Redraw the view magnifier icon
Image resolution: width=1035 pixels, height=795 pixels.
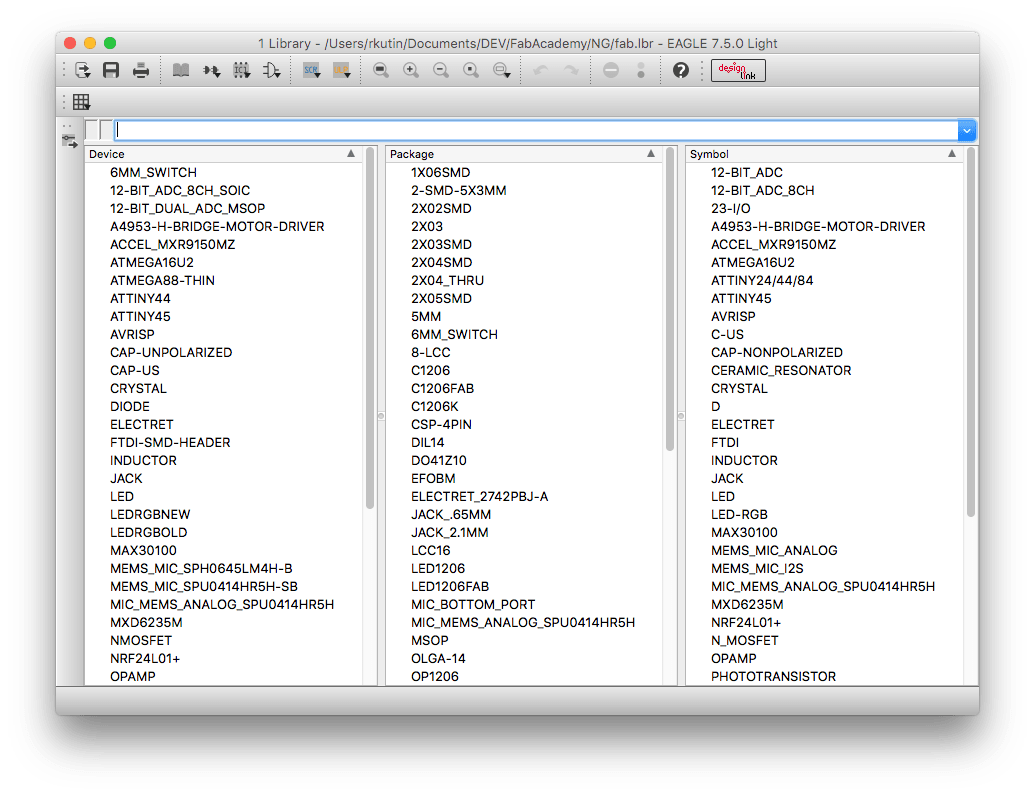tap(471, 70)
